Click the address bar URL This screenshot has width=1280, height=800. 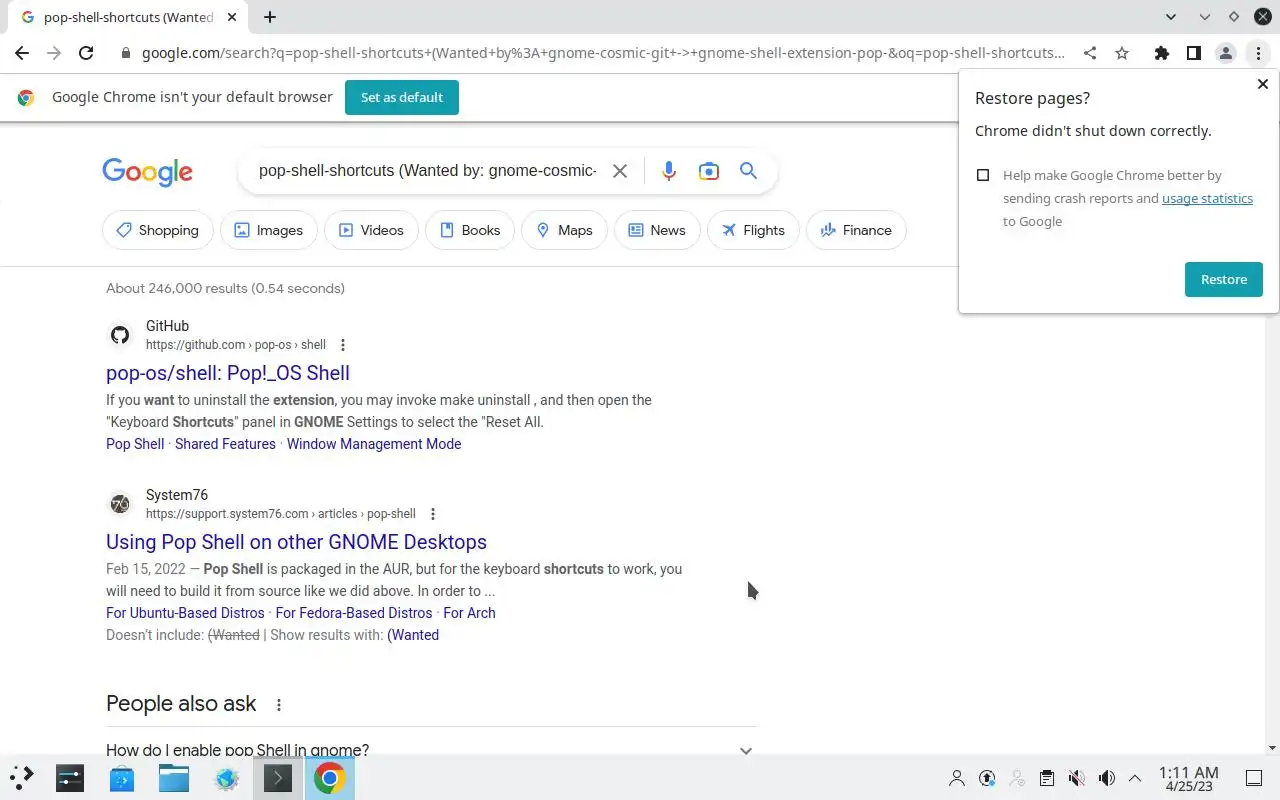pyautogui.click(x=603, y=53)
